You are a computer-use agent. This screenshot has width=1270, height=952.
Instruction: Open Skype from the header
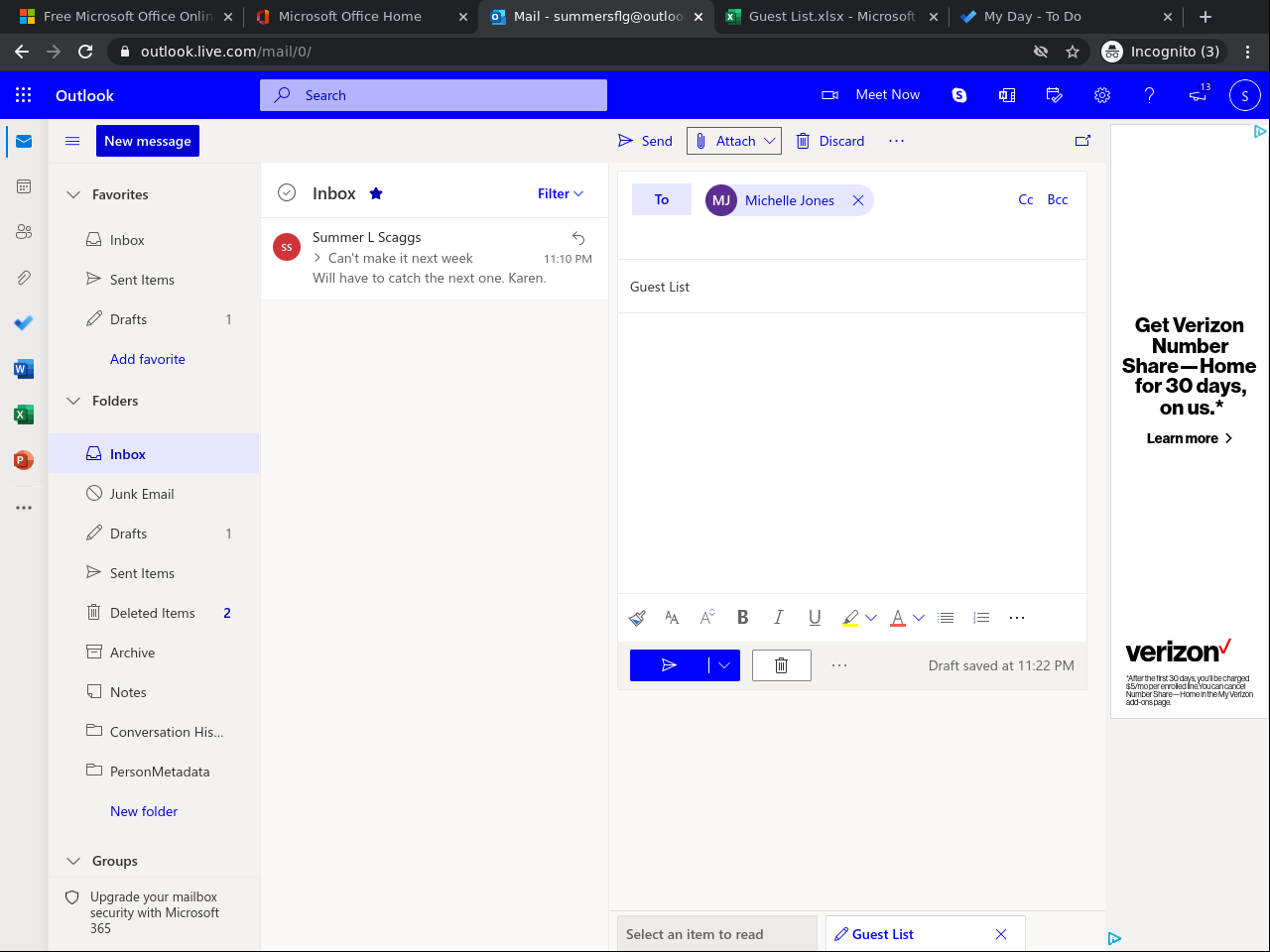959,95
